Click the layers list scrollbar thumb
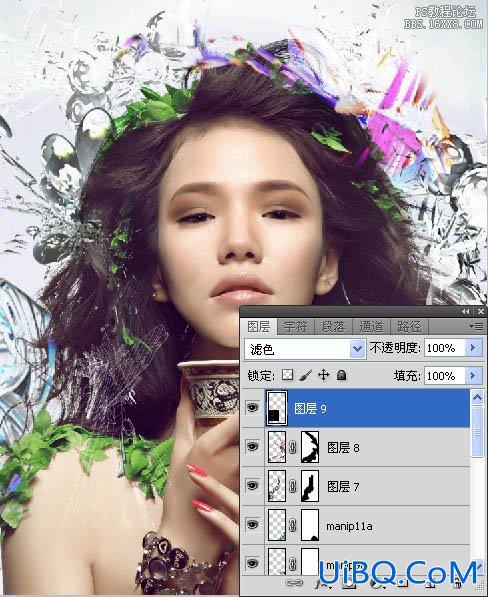The height and width of the screenshot is (597, 488). [x=477, y=432]
